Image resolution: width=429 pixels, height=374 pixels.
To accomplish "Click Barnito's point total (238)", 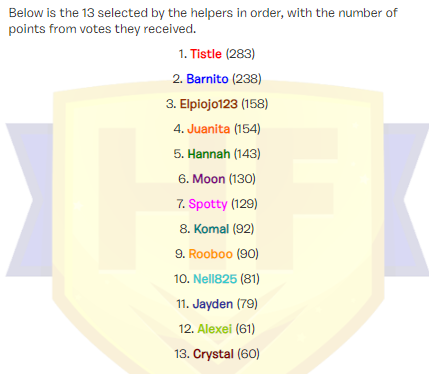I will [x=247, y=79].
